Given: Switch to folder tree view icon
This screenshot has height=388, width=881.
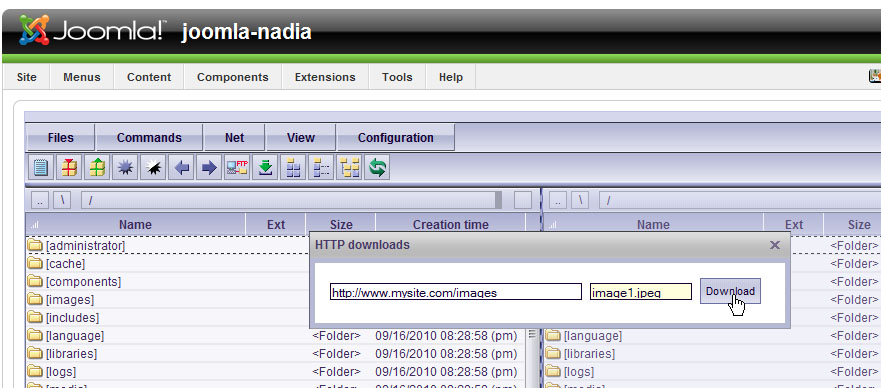Looking at the screenshot, I should (x=349, y=167).
